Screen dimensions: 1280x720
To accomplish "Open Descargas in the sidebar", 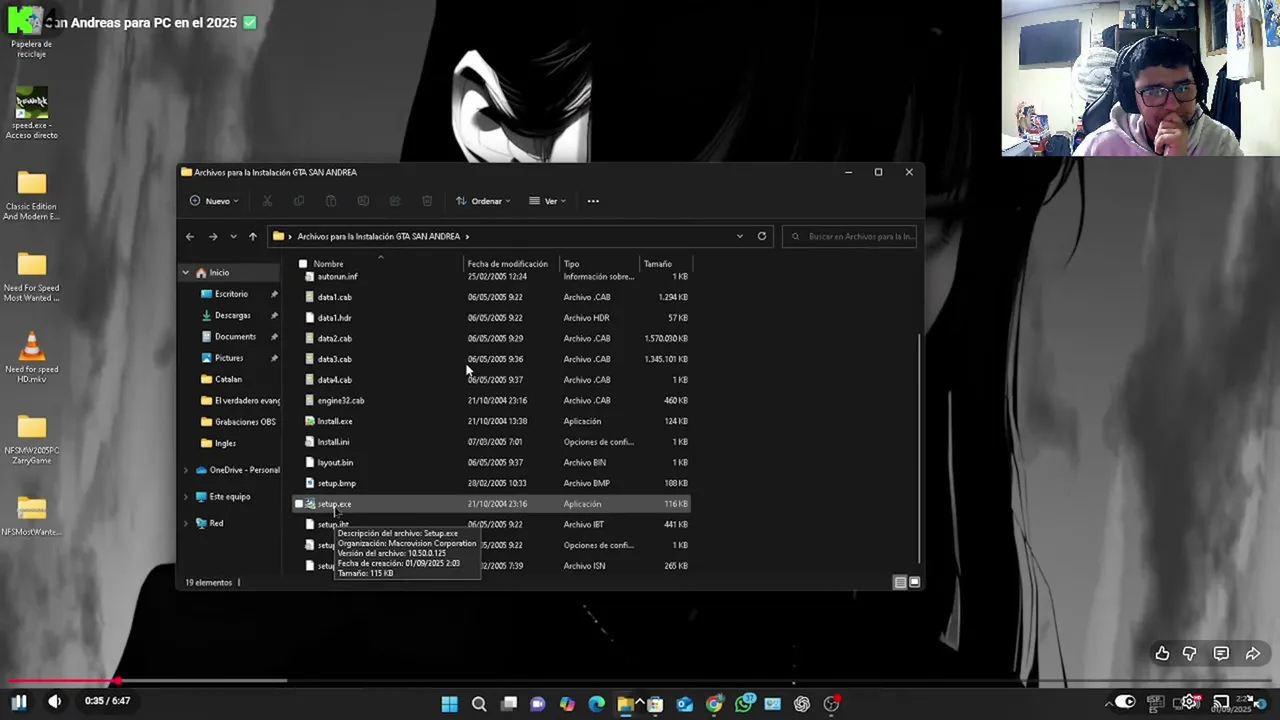I will pos(232,315).
